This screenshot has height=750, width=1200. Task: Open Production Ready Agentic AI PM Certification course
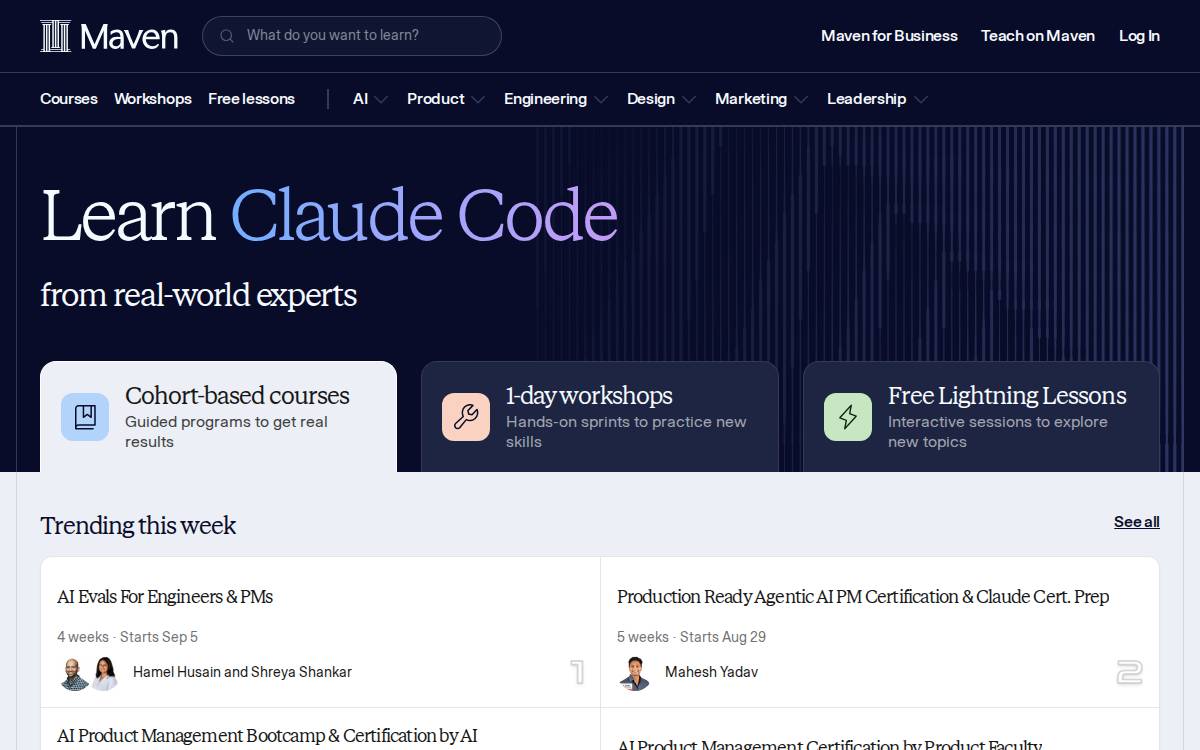(863, 597)
